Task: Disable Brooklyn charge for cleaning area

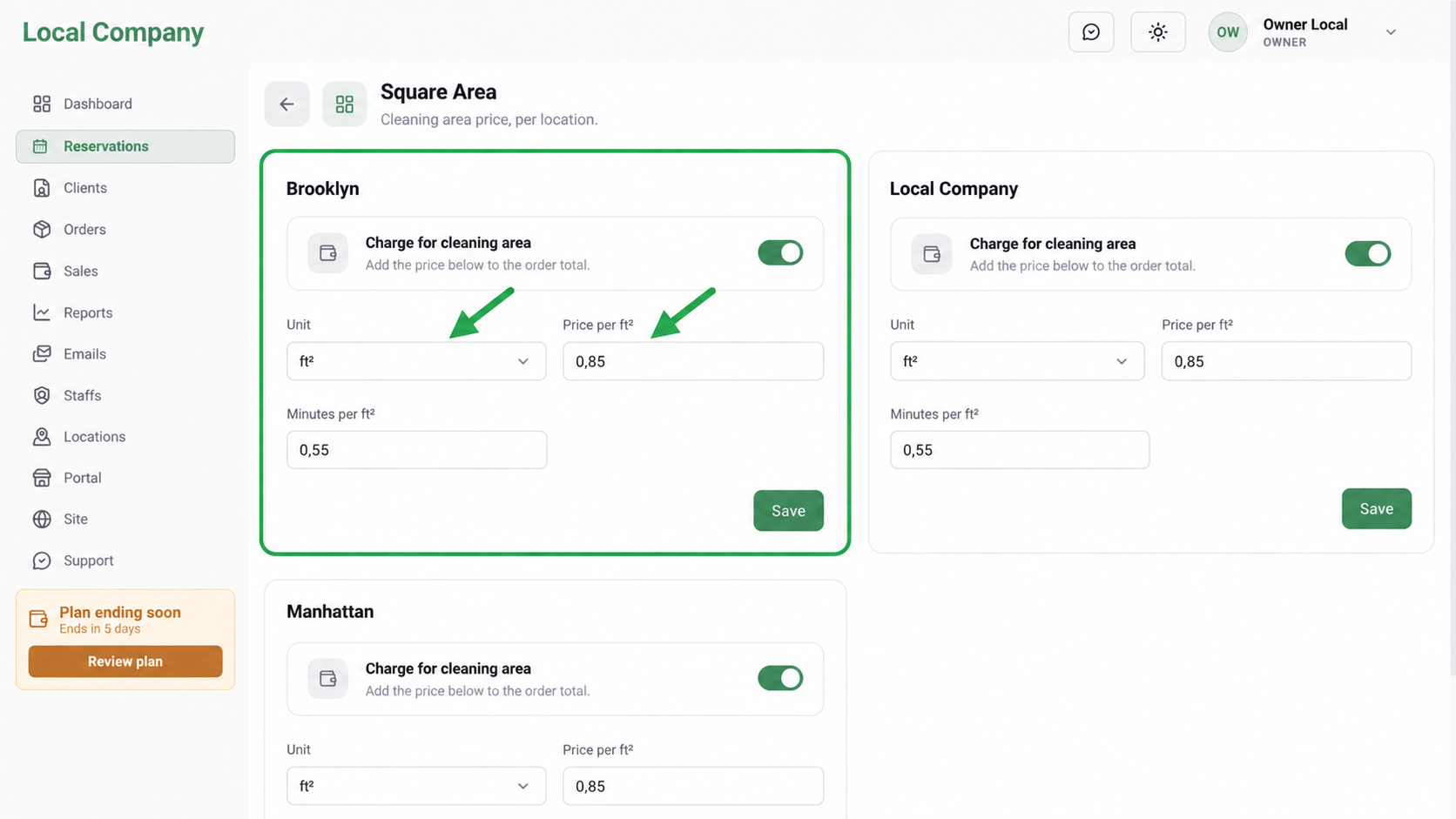Action: [780, 253]
